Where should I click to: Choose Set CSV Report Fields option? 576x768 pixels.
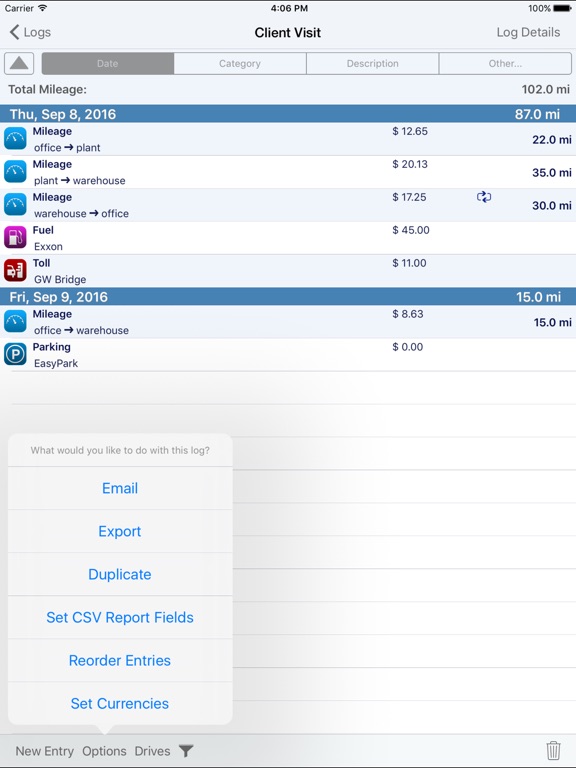pyautogui.click(x=120, y=618)
